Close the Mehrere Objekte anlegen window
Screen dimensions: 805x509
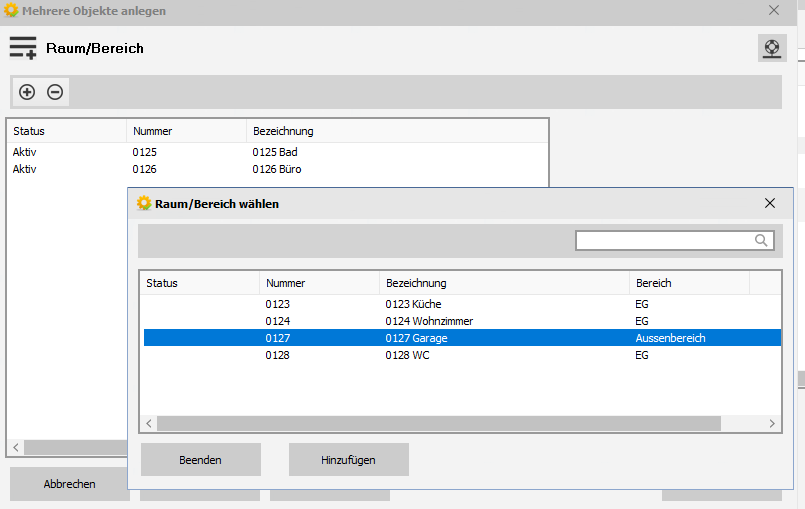[774, 10]
